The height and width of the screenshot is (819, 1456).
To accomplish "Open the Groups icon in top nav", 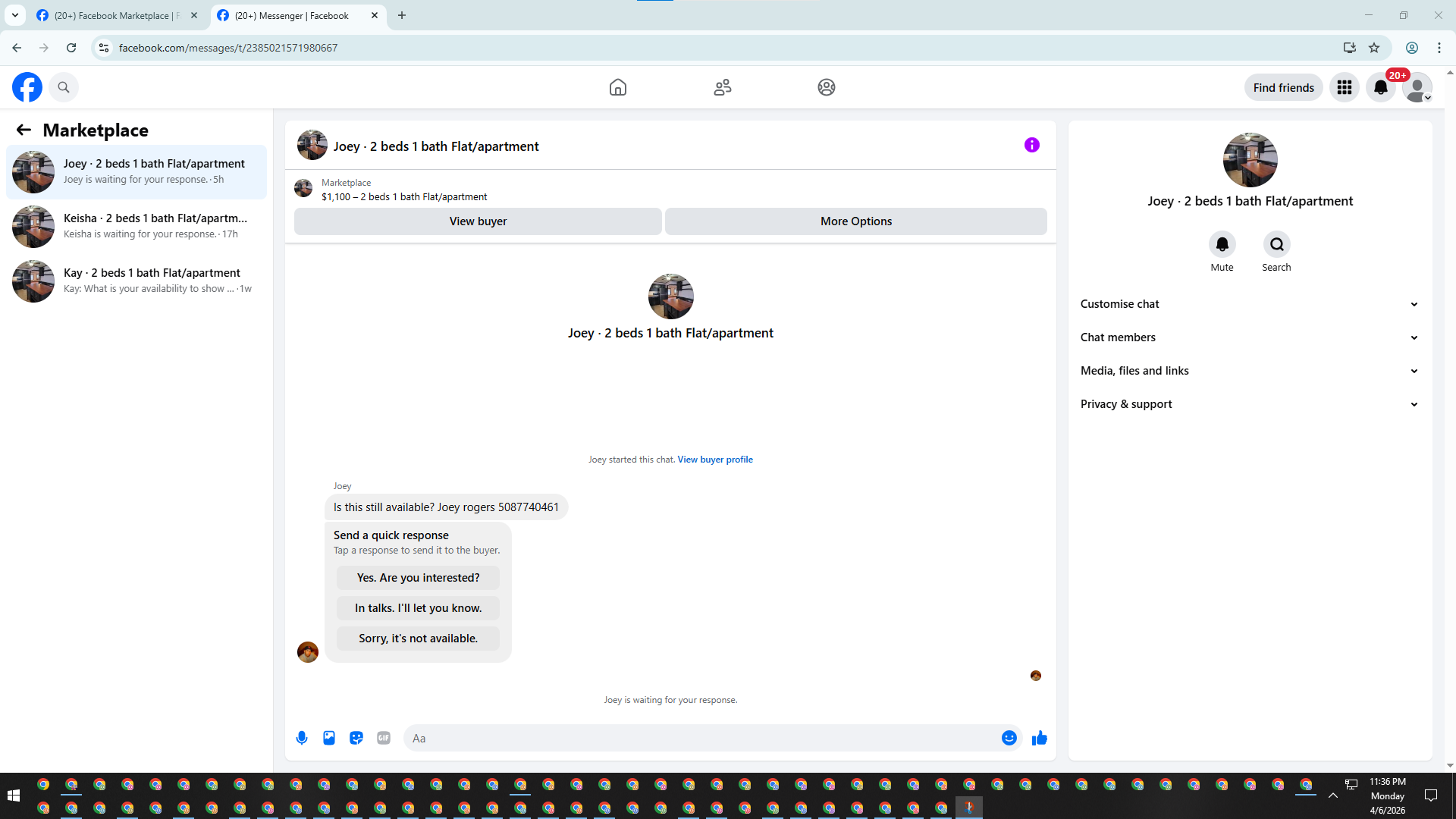I will [x=827, y=87].
